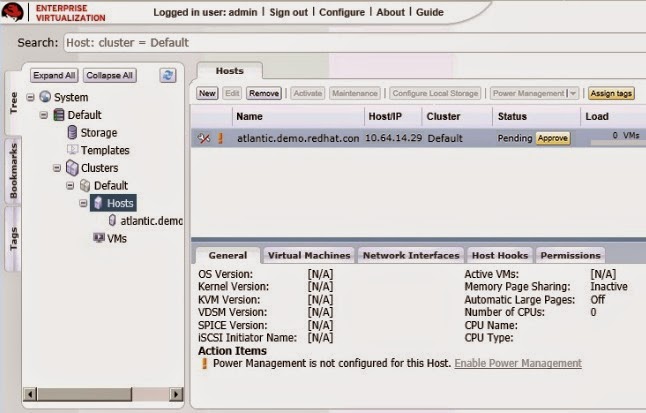
Task: Open the Bookmarks side tab
Action: click(x=13, y=171)
